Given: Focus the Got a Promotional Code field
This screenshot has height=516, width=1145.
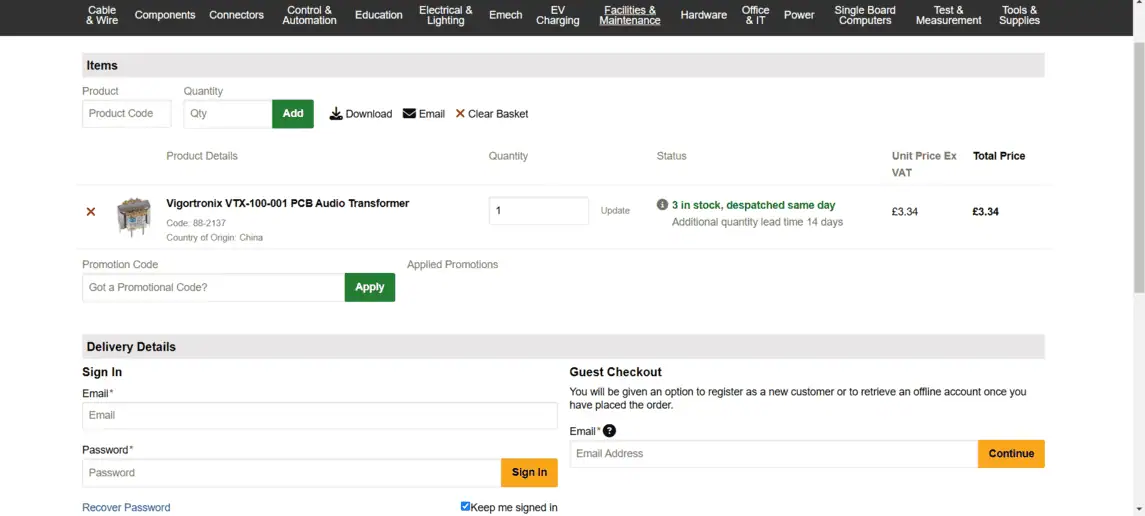Looking at the screenshot, I should (213, 288).
